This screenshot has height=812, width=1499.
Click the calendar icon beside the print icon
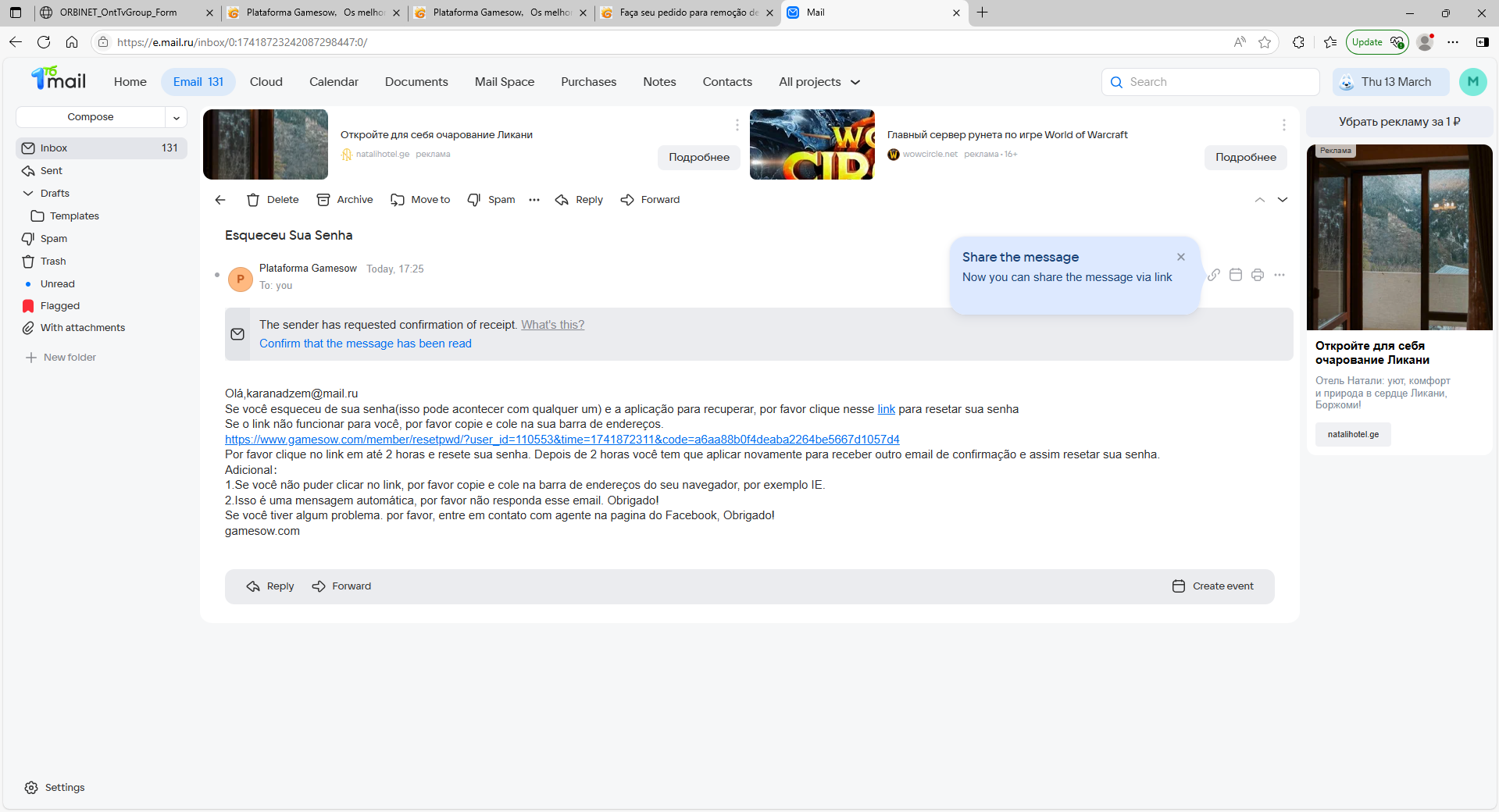1236,275
